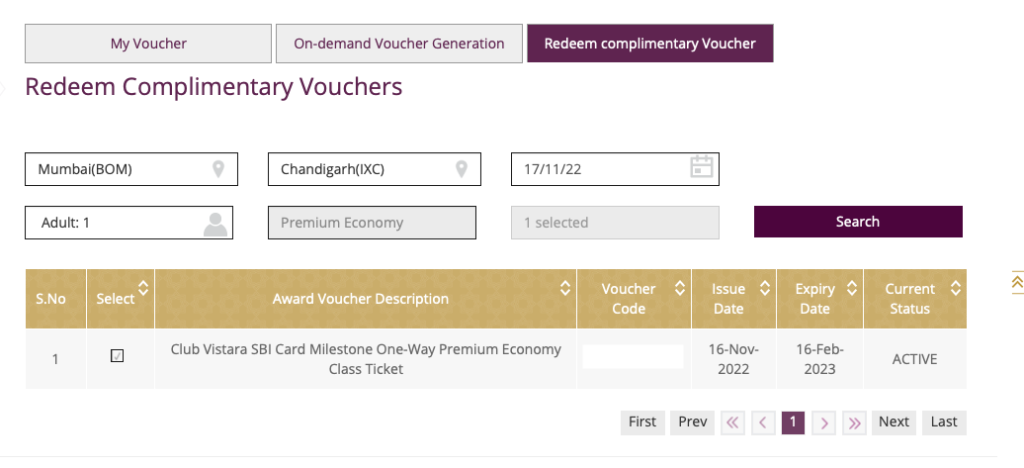The image size is (1024, 468).
Task: Go to previous page single-left arrow
Action: (x=762, y=423)
